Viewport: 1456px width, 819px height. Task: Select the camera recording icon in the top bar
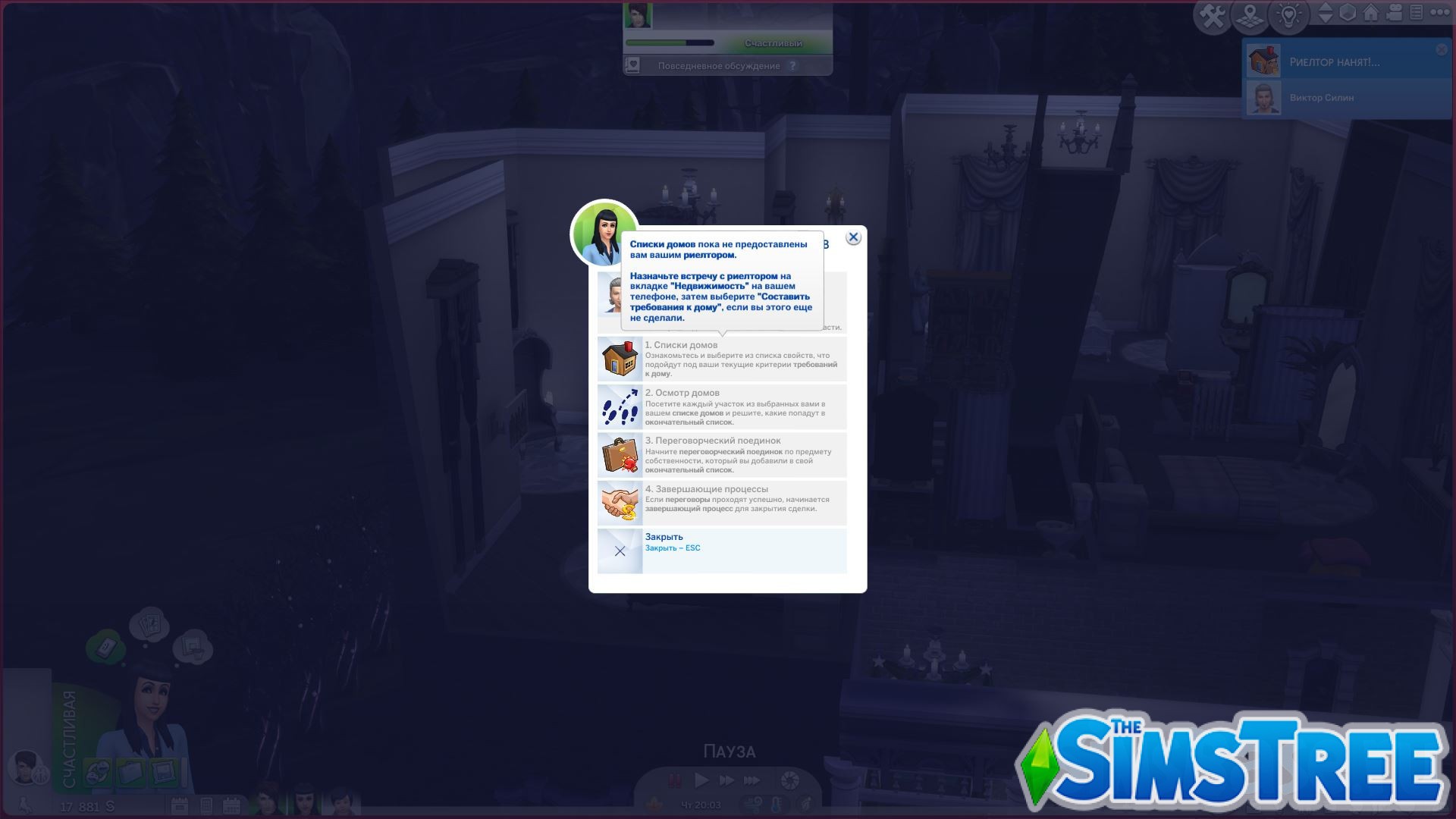1394,11
